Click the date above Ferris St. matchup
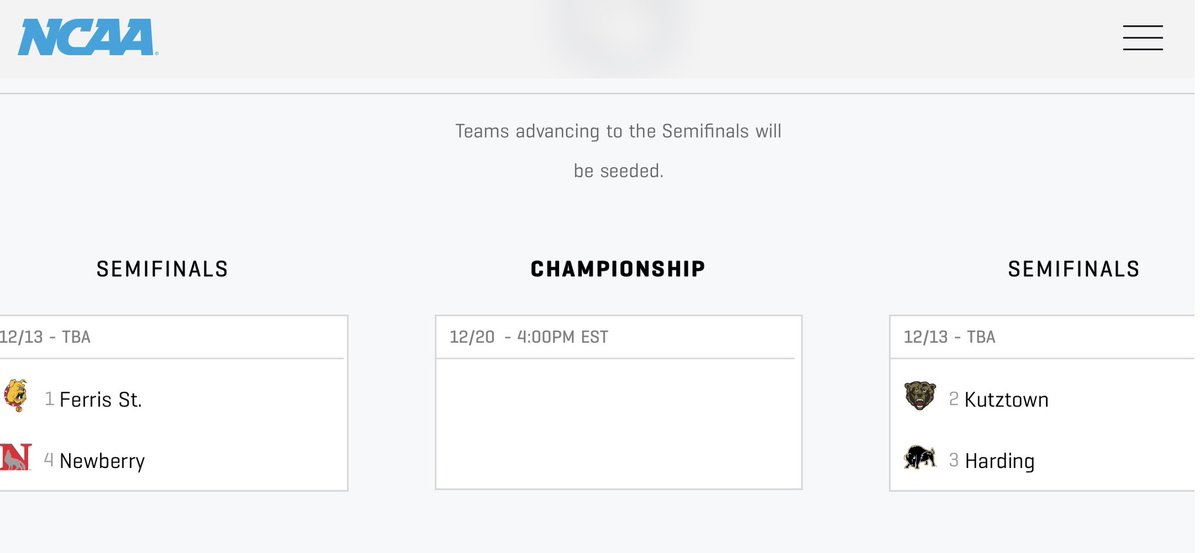 [45, 337]
